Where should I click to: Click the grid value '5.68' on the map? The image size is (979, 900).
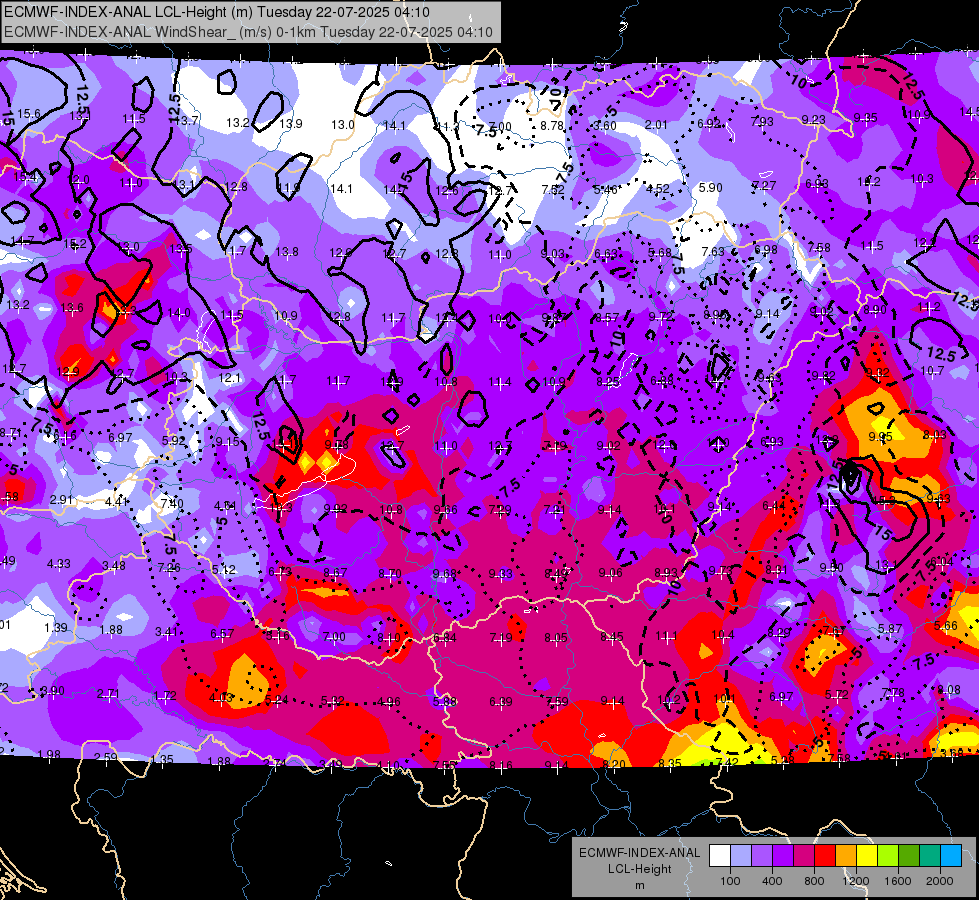(x=660, y=252)
